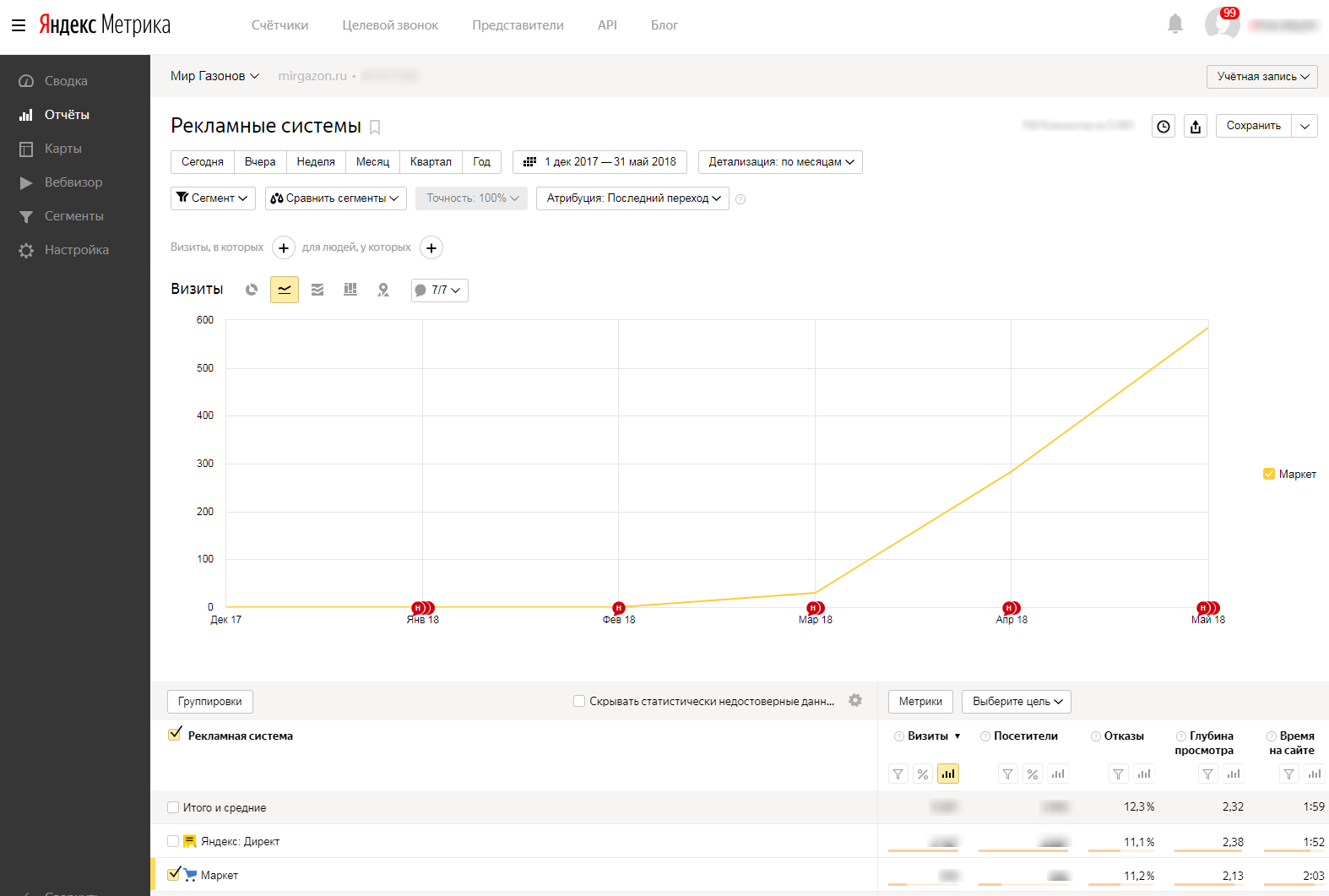Image resolution: width=1329 pixels, height=896 pixels.
Task: Open the Сегмент dropdown
Action: [213, 198]
